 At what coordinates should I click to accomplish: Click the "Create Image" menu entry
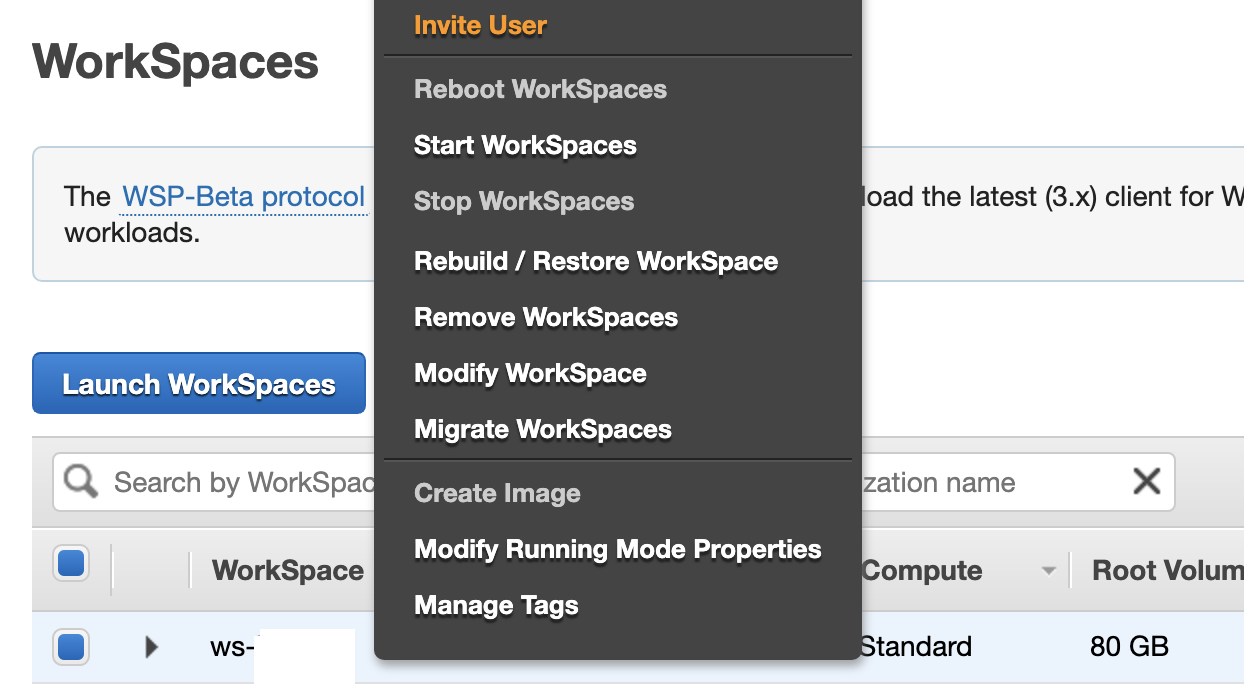(497, 493)
